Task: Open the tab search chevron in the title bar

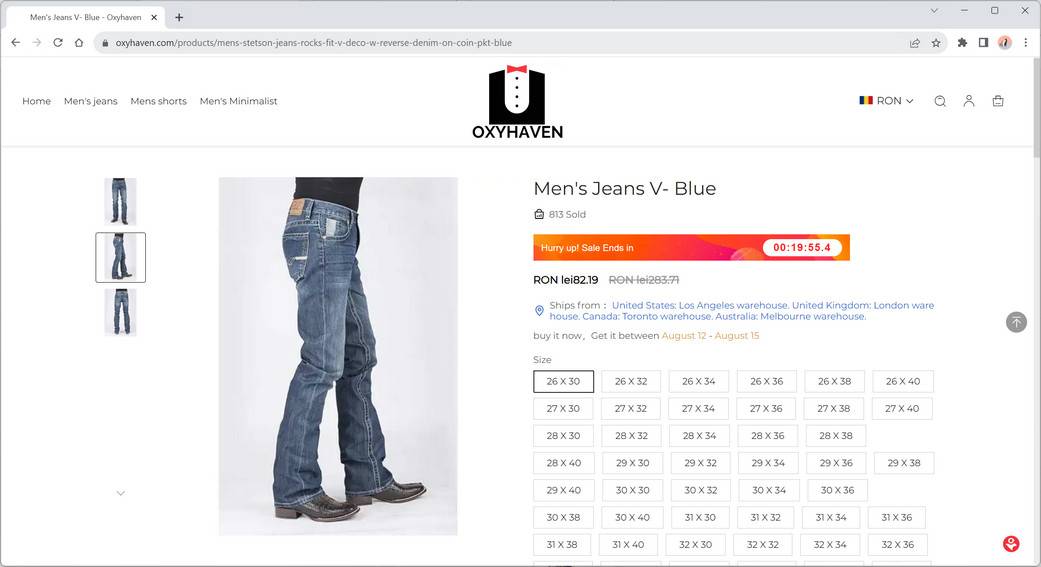Action: pos(933,11)
